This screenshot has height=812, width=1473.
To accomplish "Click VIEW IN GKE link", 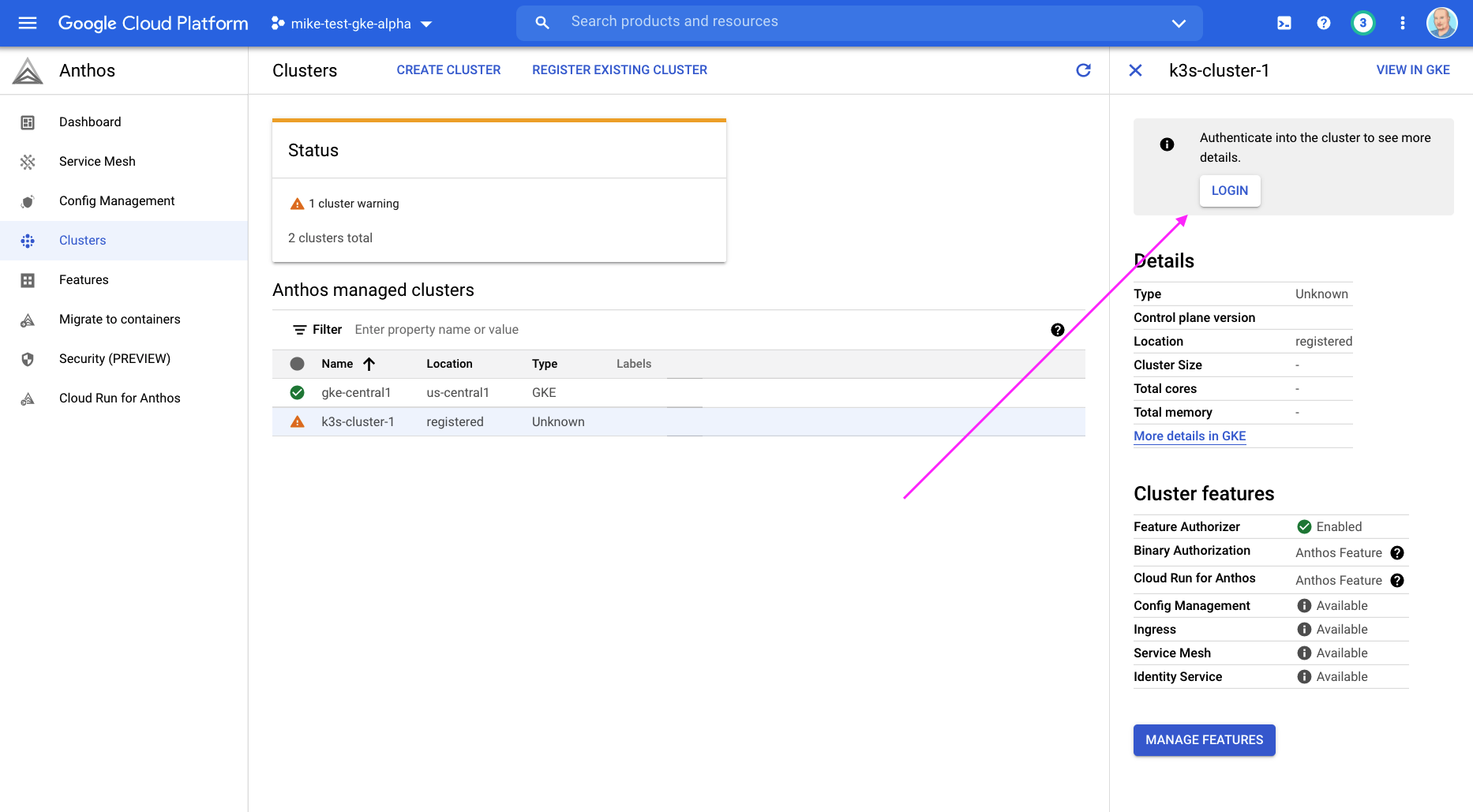I will (1413, 70).
